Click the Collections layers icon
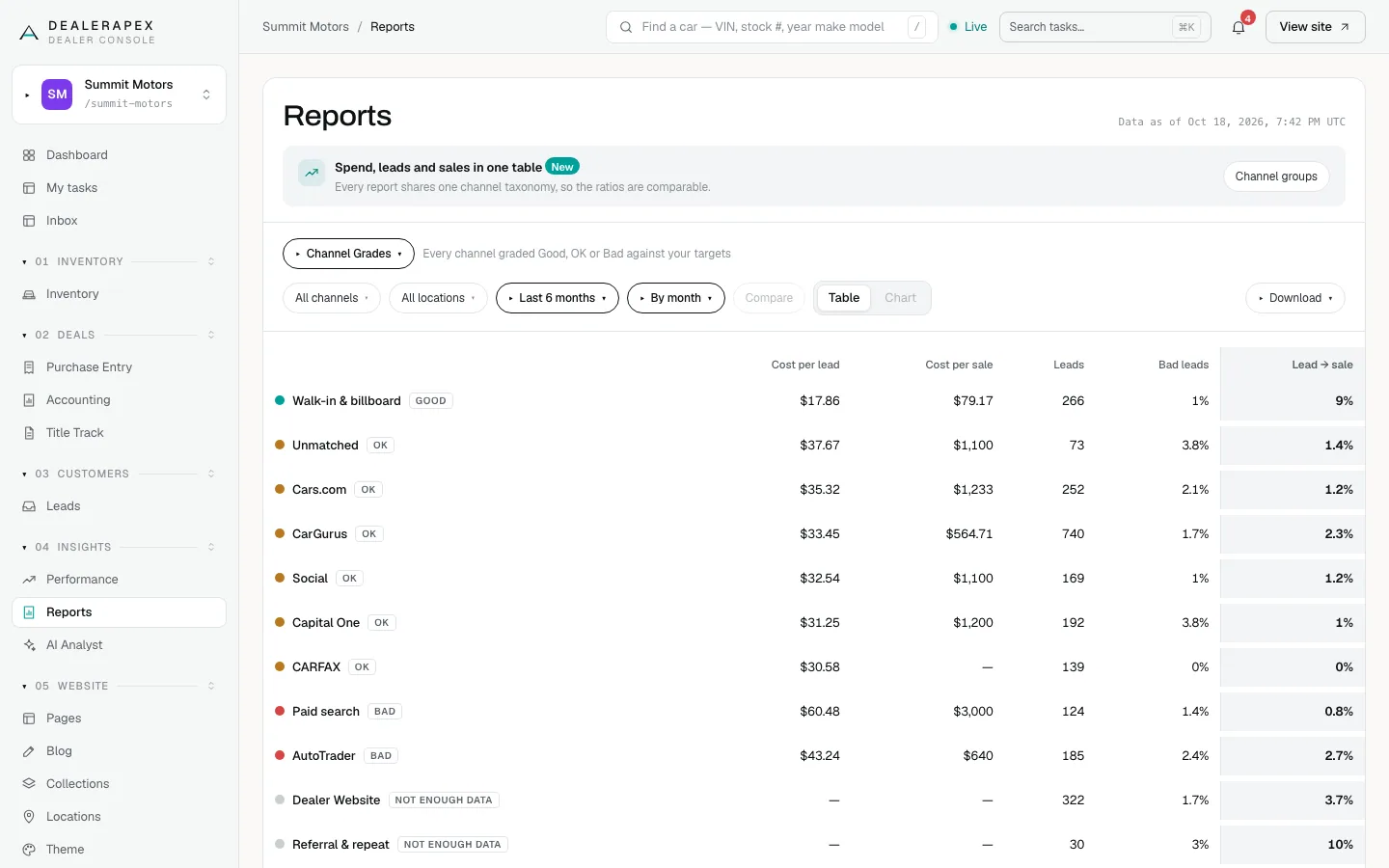 tap(29, 784)
